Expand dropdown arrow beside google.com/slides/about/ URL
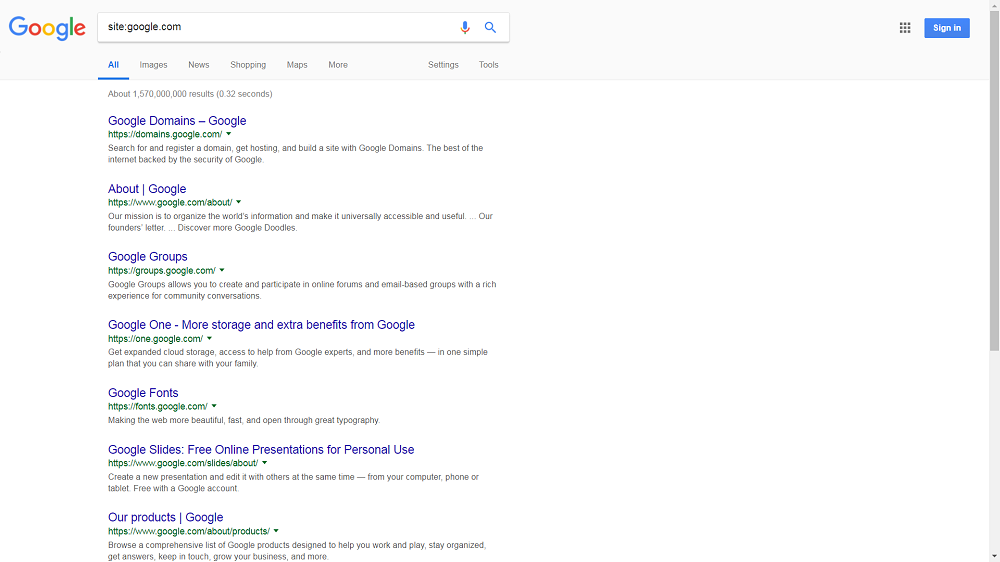 (265, 463)
